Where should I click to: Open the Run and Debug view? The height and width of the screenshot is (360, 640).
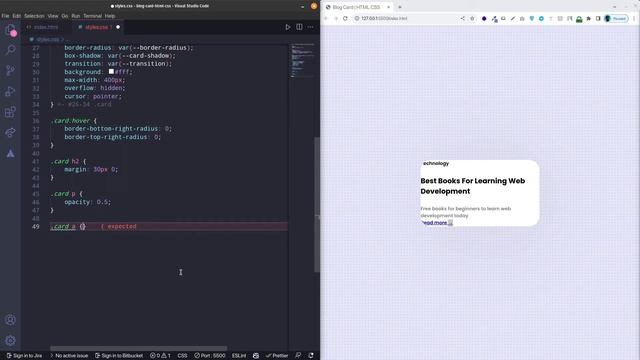click(x=11, y=91)
